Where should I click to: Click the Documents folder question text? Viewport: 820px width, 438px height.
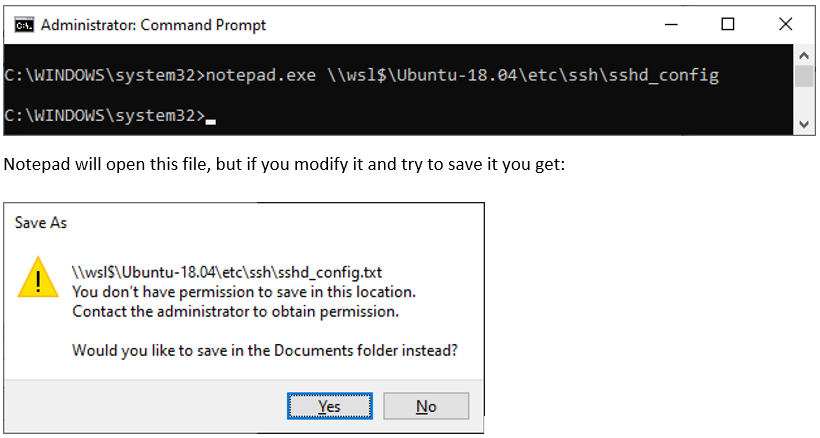click(x=265, y=350)
